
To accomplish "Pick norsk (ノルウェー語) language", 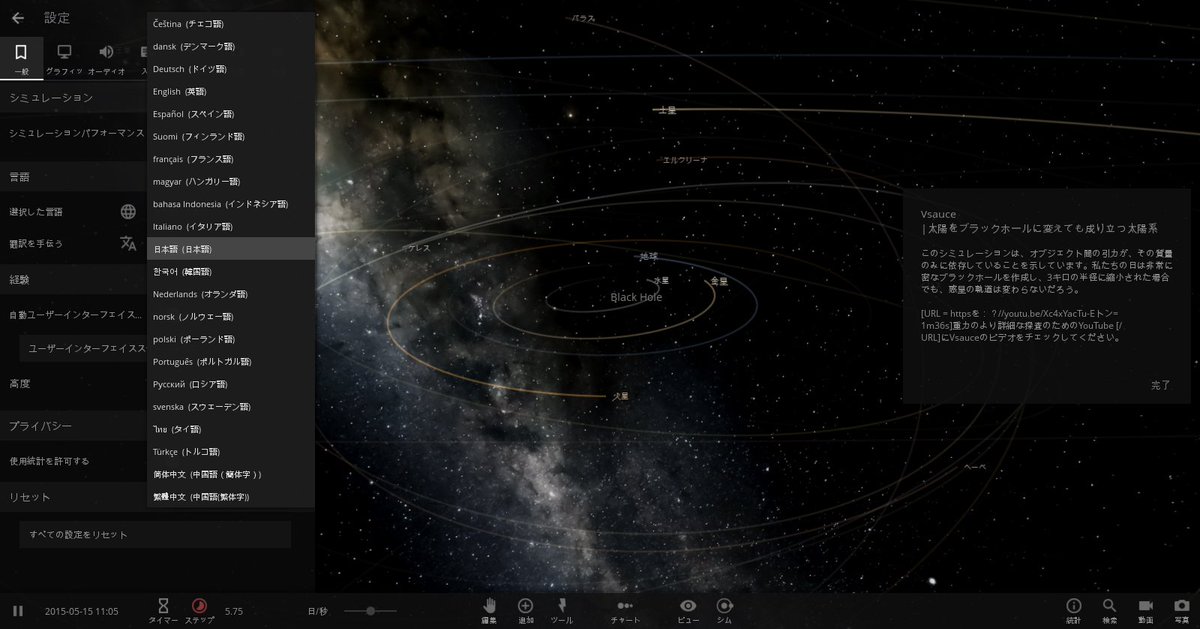I will pos(231,316).
